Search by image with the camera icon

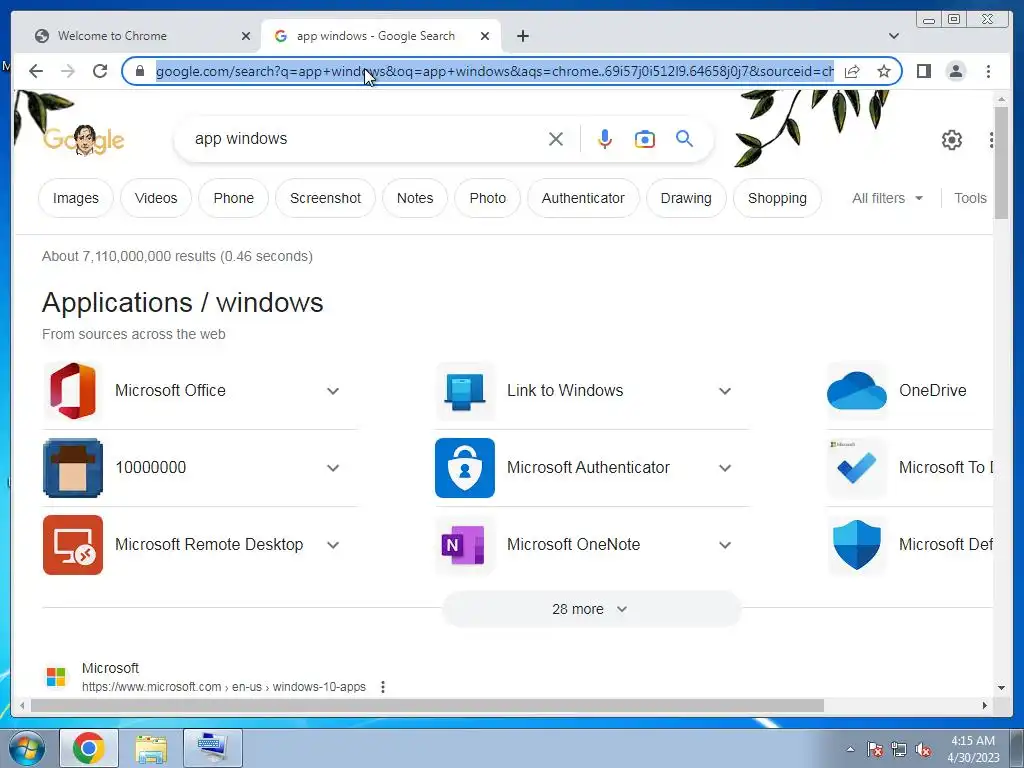tap(645, 139)
